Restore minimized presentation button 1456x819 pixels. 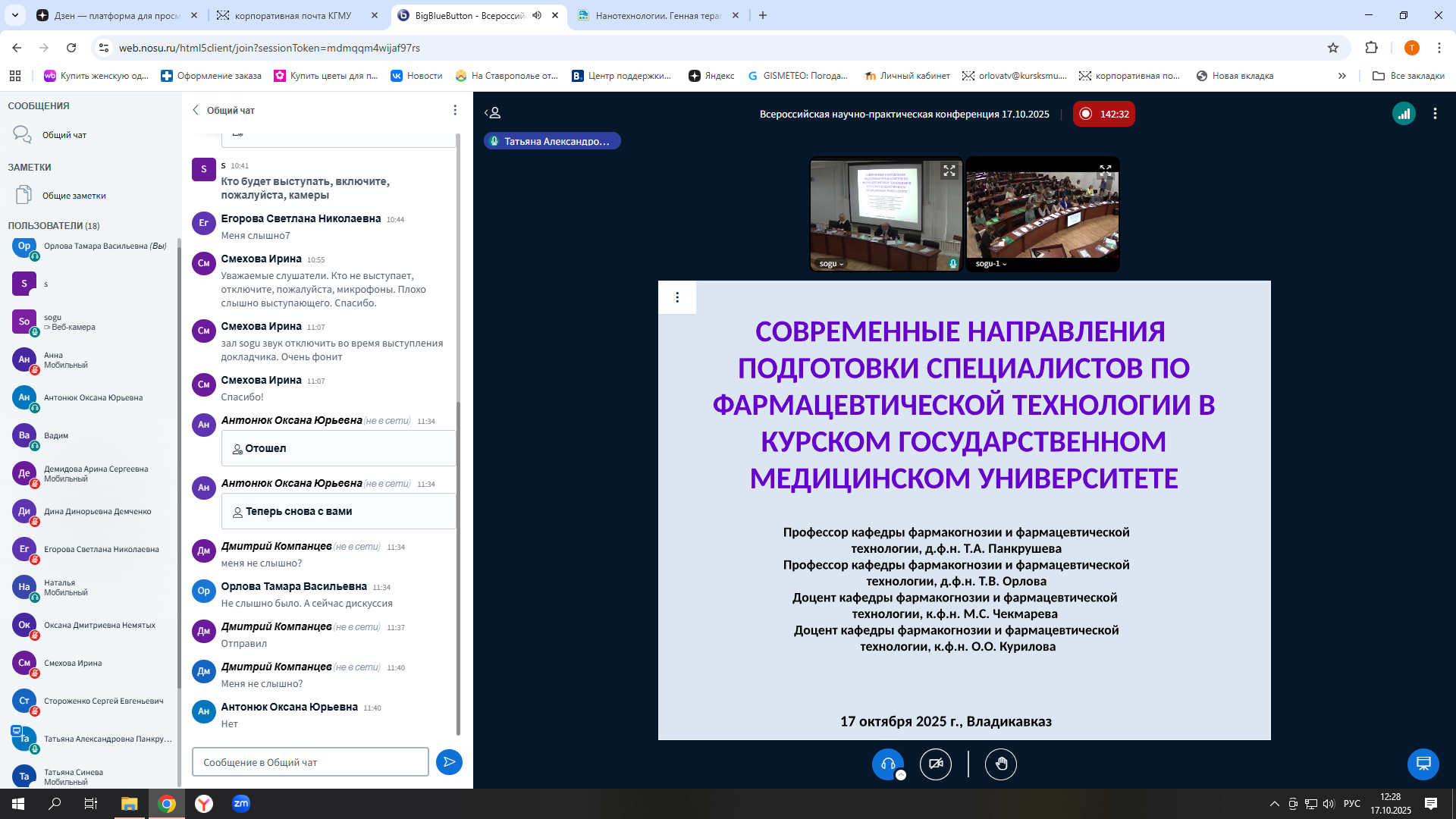pos(1423,764)
